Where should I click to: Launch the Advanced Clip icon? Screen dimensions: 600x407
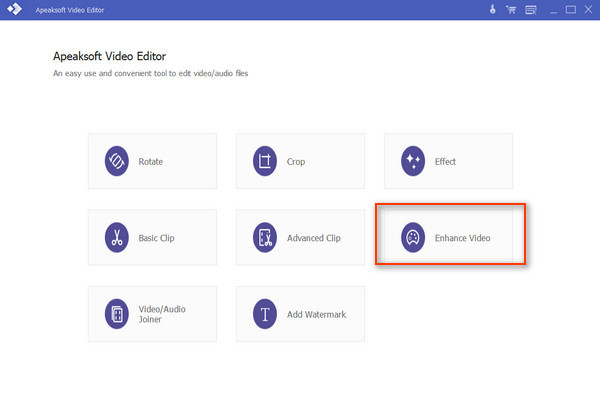pyautogui.click(x=265, y=238)
